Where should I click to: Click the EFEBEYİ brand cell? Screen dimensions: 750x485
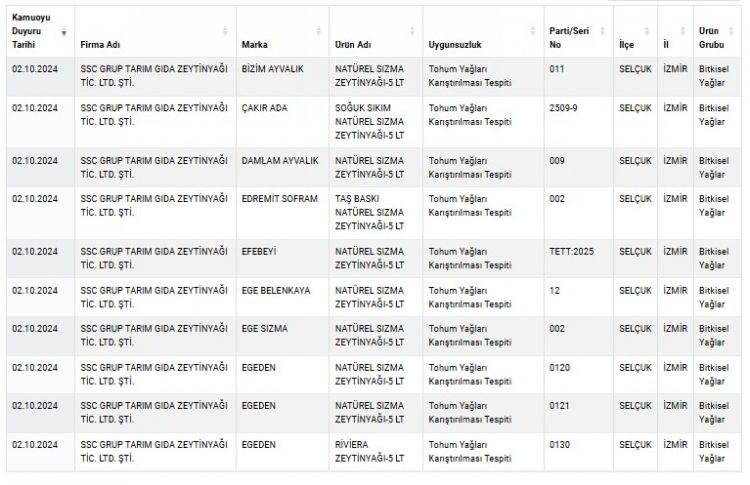[259, 251]
